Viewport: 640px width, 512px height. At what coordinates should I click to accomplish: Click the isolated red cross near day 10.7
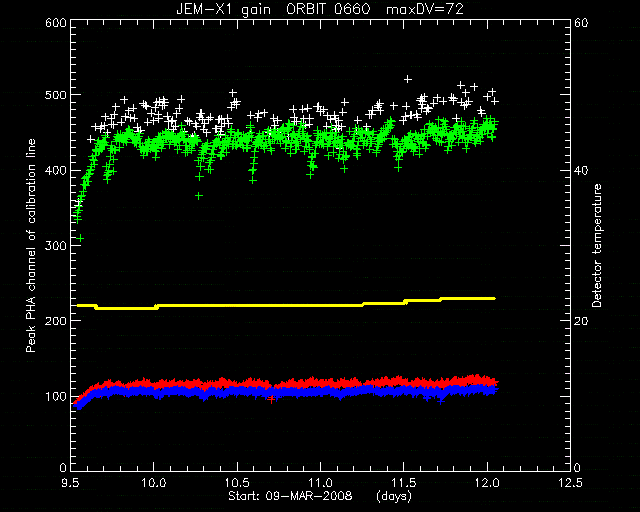coord(271,399)
